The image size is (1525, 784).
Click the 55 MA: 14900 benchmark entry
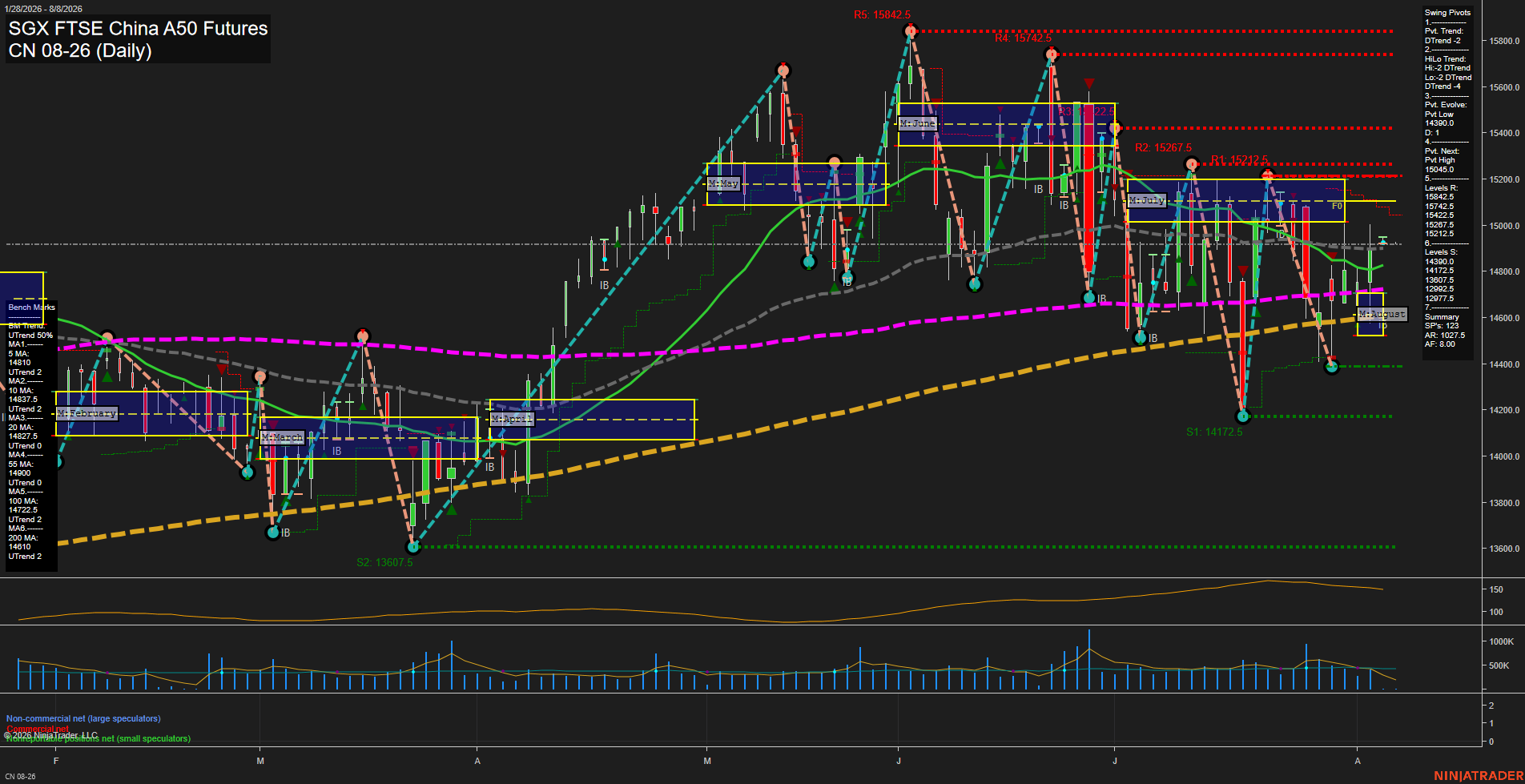coord(22,468)
